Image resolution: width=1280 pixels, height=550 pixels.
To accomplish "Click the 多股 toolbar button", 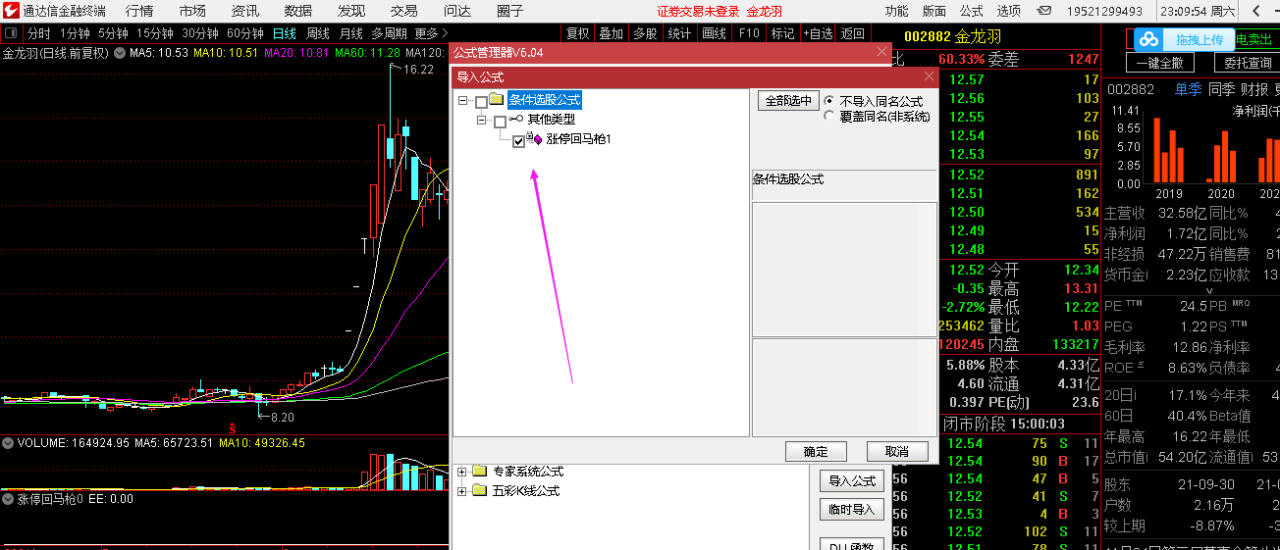I will 645,33.
